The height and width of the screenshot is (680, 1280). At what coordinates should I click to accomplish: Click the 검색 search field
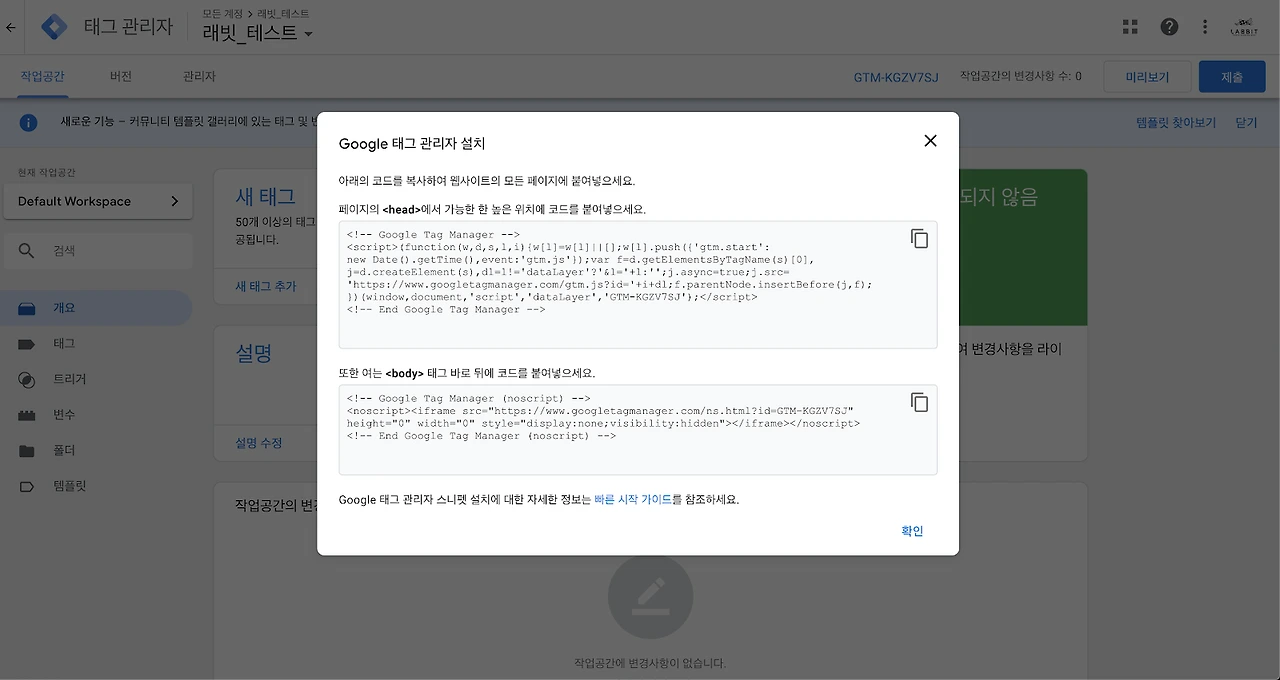tap(97, 251)
